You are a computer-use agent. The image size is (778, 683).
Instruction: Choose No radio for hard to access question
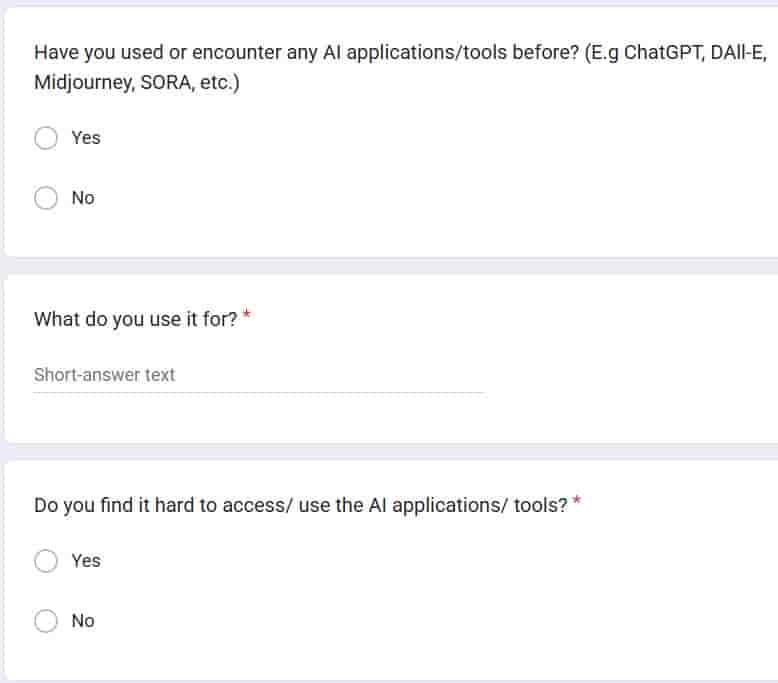pyautogui.click(x=46, y=621)
